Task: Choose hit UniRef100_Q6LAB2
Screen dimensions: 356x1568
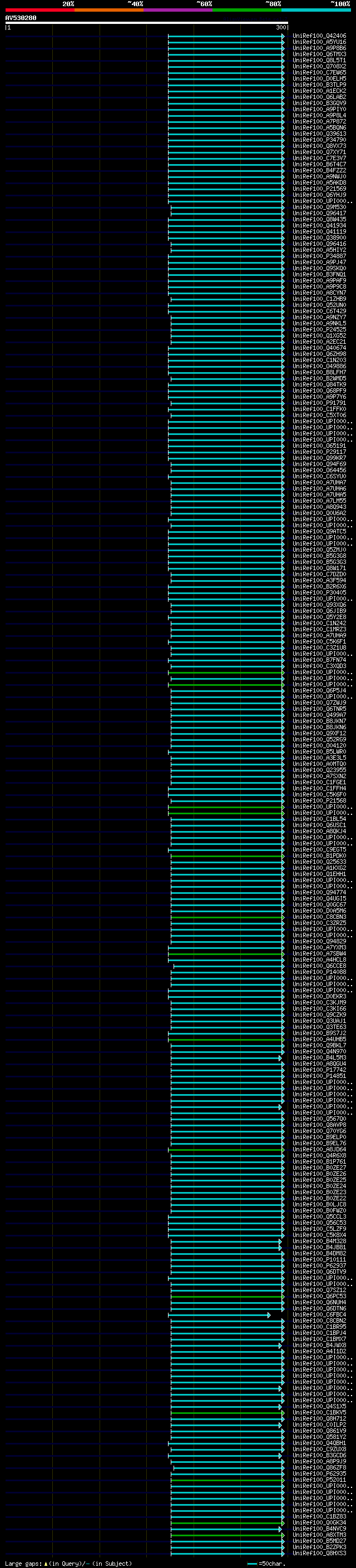Action: point(319,97)
